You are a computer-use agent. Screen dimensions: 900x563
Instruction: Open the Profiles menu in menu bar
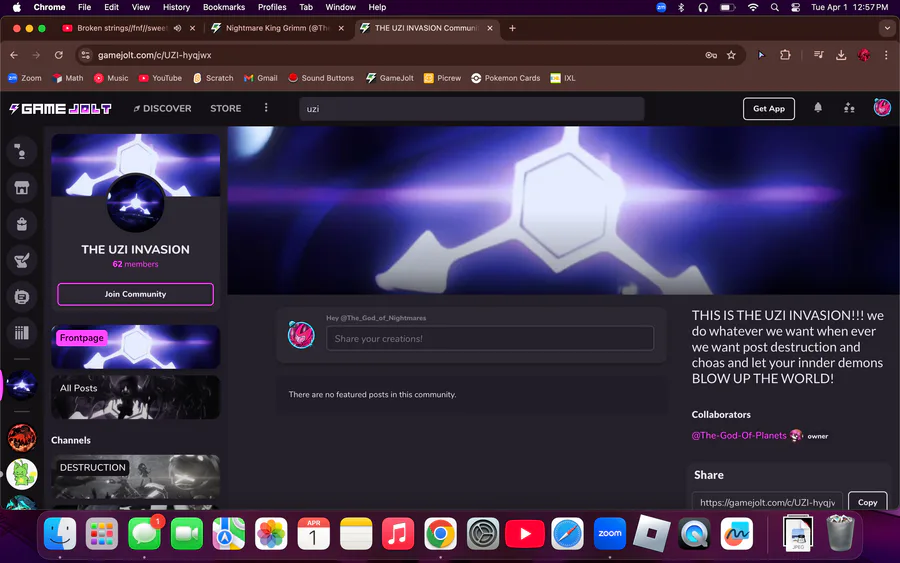(271, 7)
